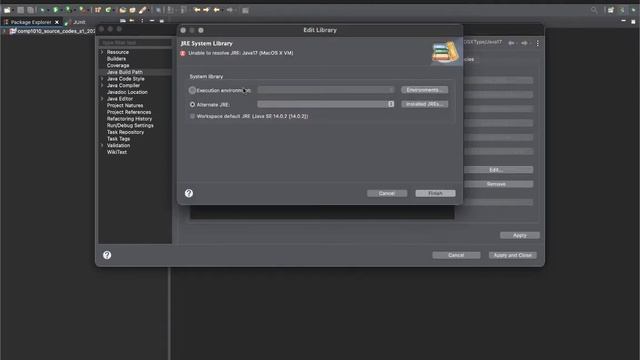Select Builders in properties tree
Image resolution: width=640 pixels, height=360 pixels.
coord(116,59)
